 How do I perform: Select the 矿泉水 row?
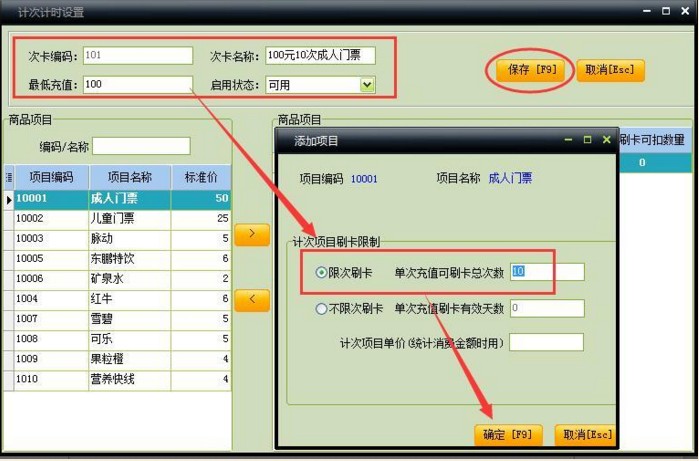tap(117, 279)
